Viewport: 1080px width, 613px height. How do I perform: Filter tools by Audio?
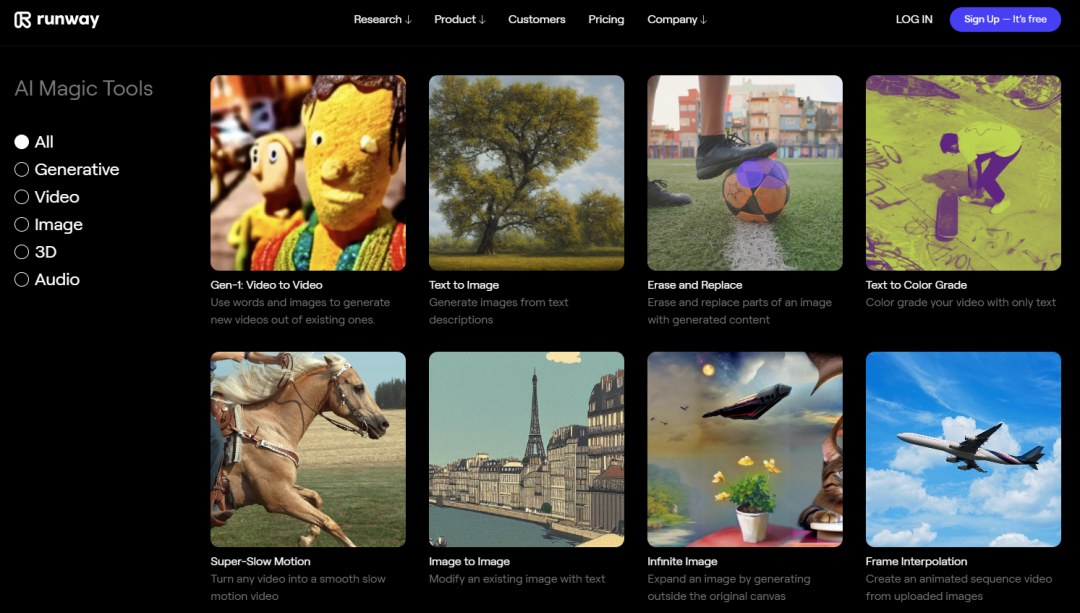click(x=22, y=280)
